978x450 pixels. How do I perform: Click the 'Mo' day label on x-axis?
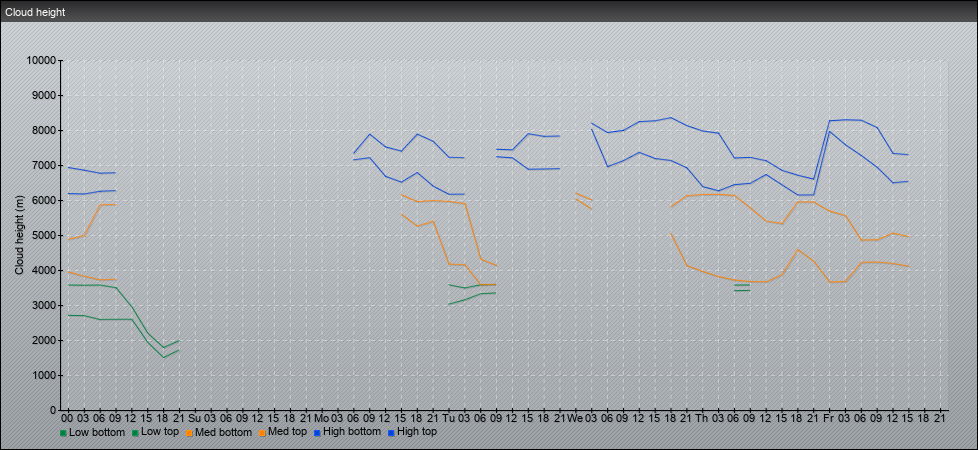click(x=321, y=418)
